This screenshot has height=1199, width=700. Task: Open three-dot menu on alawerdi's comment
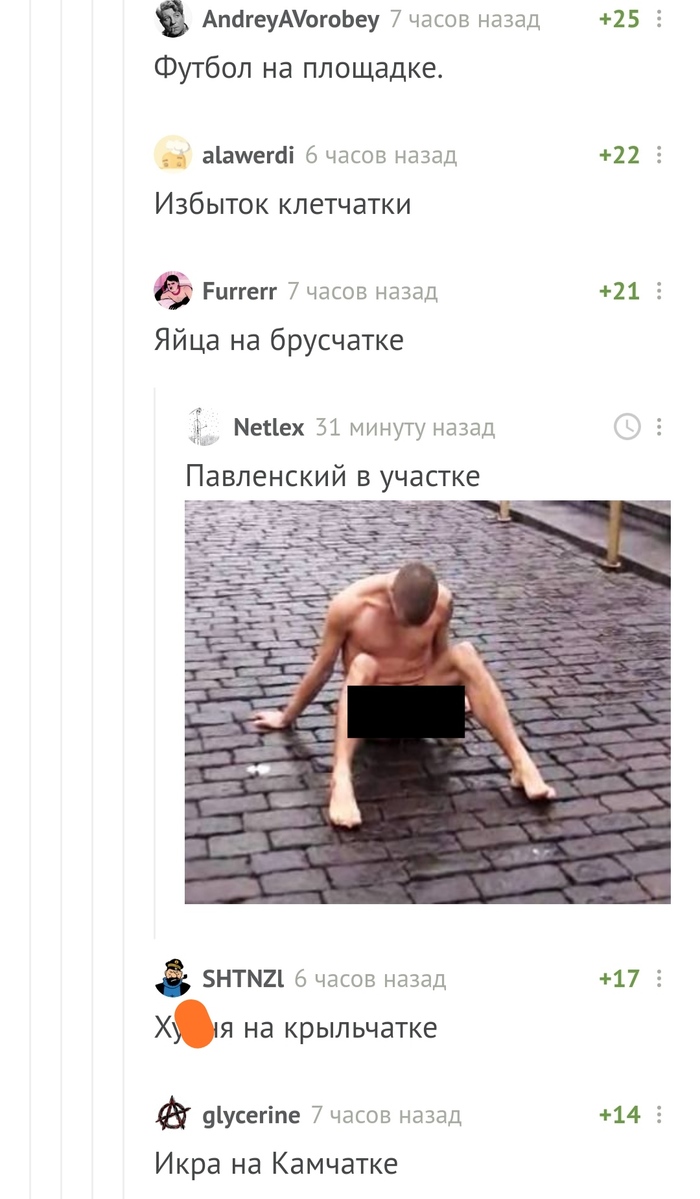click(659, 155)
